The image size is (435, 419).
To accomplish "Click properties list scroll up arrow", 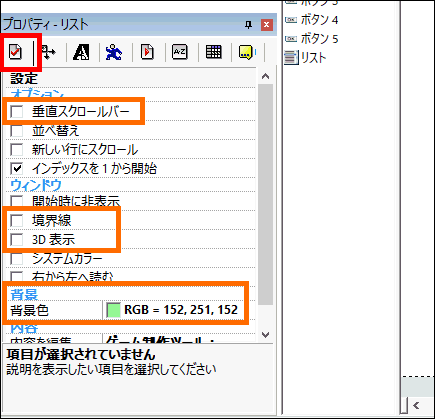I will coord(265,76).
